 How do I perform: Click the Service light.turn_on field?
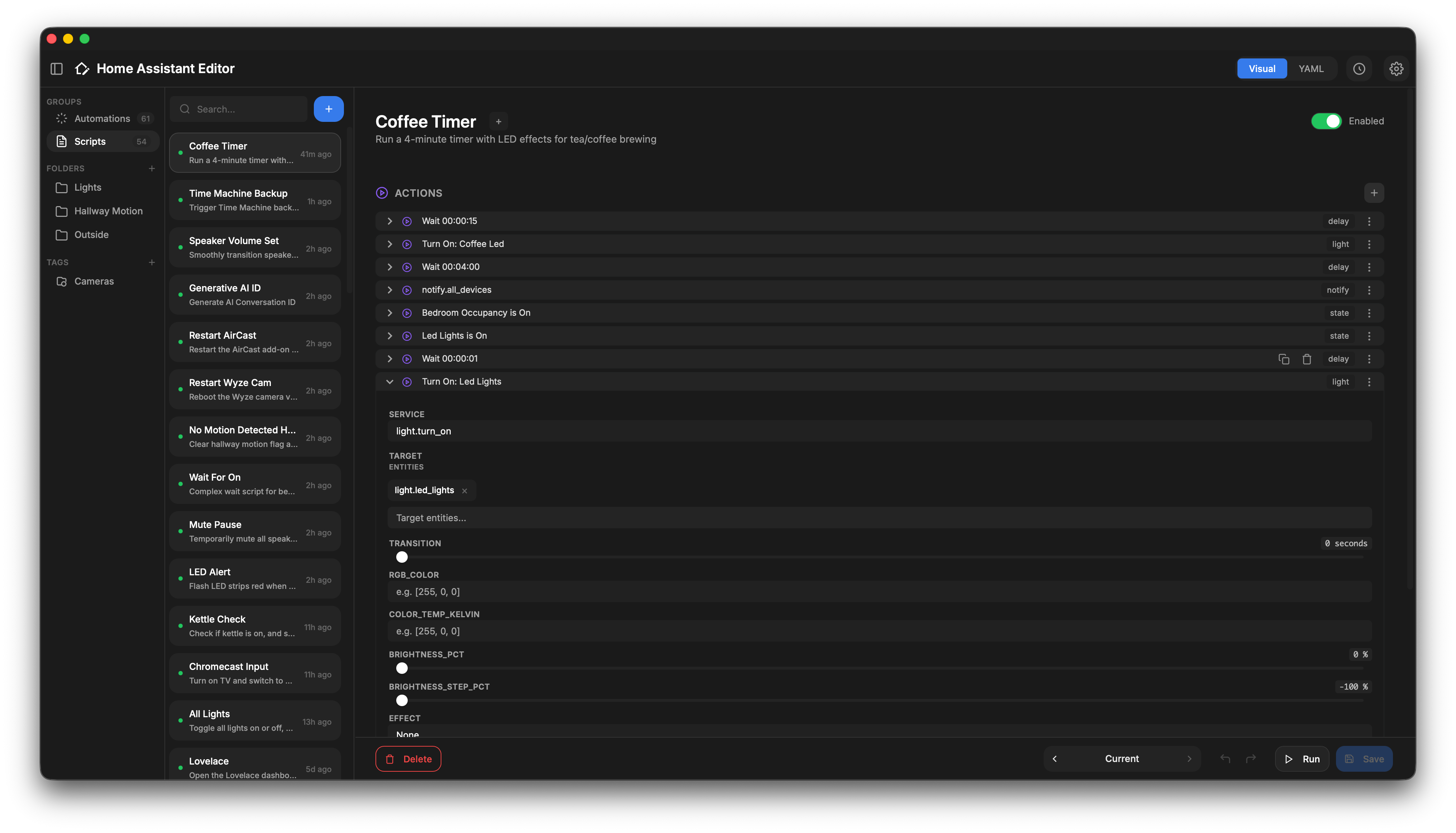click(x=879, y=431)
